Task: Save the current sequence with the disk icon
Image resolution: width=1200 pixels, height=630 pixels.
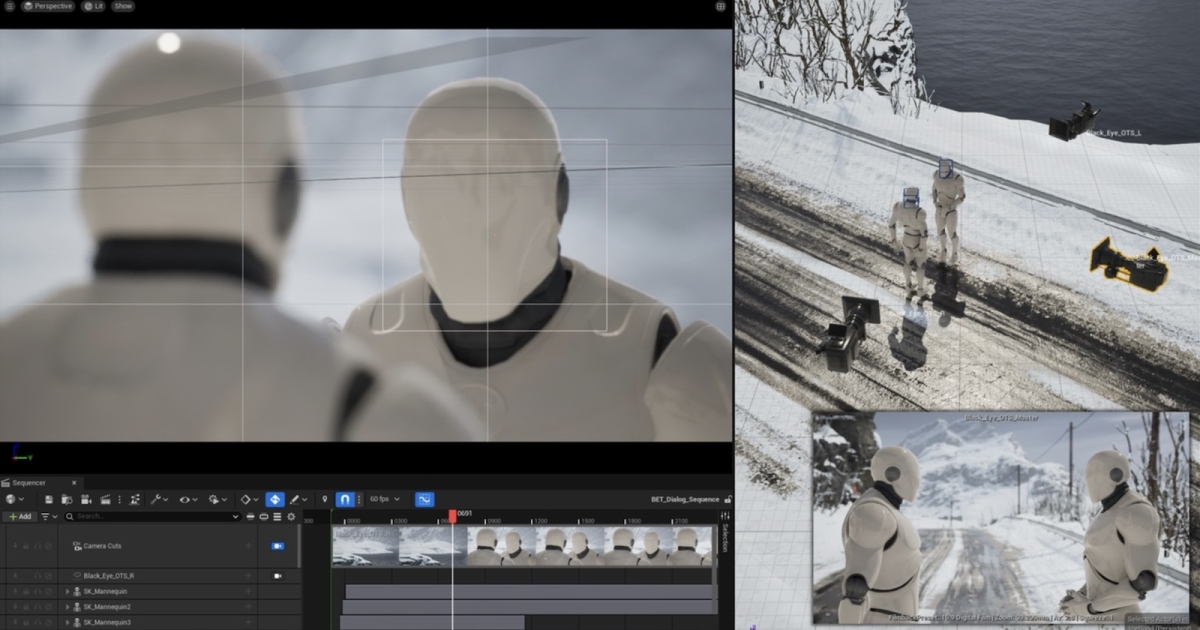Action: coord(49,499)
